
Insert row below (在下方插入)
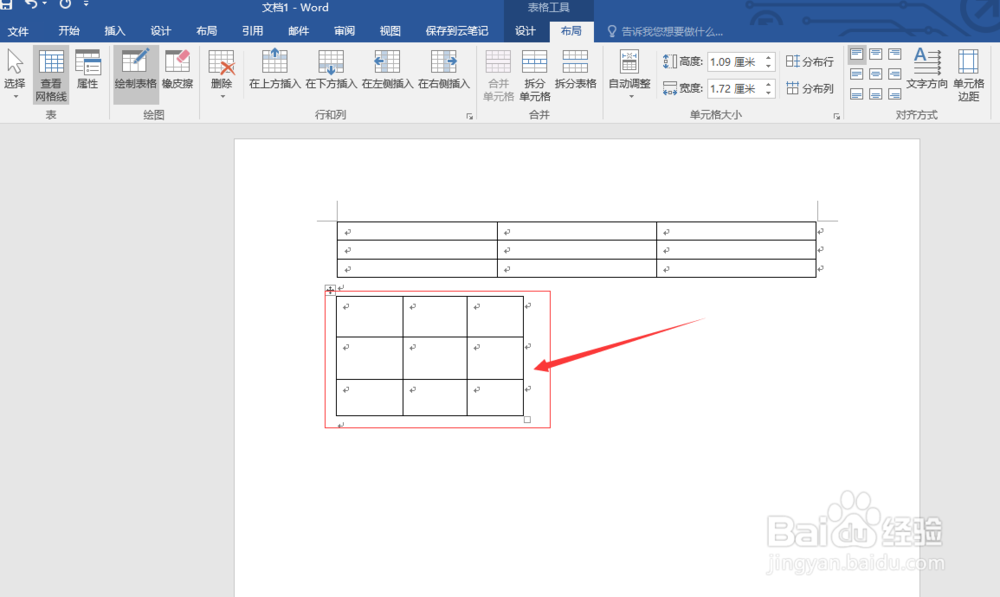331,70
